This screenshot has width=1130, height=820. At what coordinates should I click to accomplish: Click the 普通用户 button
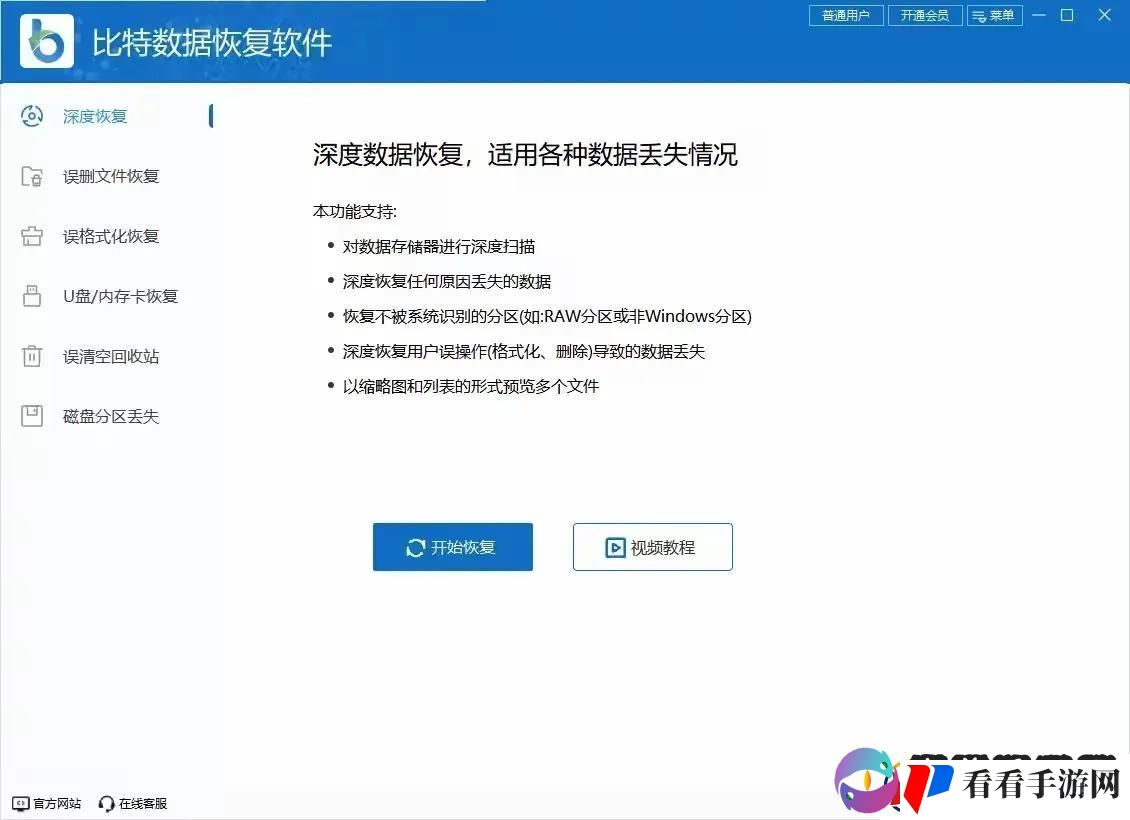pos(846,15)
